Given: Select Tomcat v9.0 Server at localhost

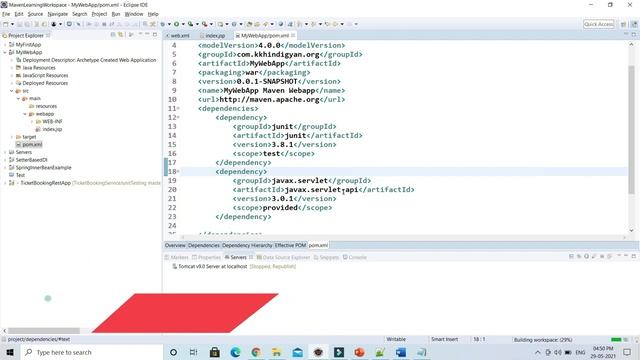Looking at the screenshot, I should (x=212, y=267).
